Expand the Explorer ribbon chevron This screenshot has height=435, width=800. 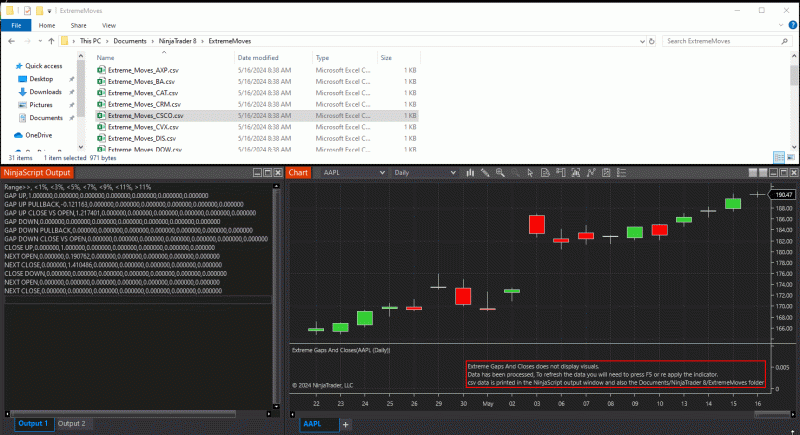pos(781,25)
